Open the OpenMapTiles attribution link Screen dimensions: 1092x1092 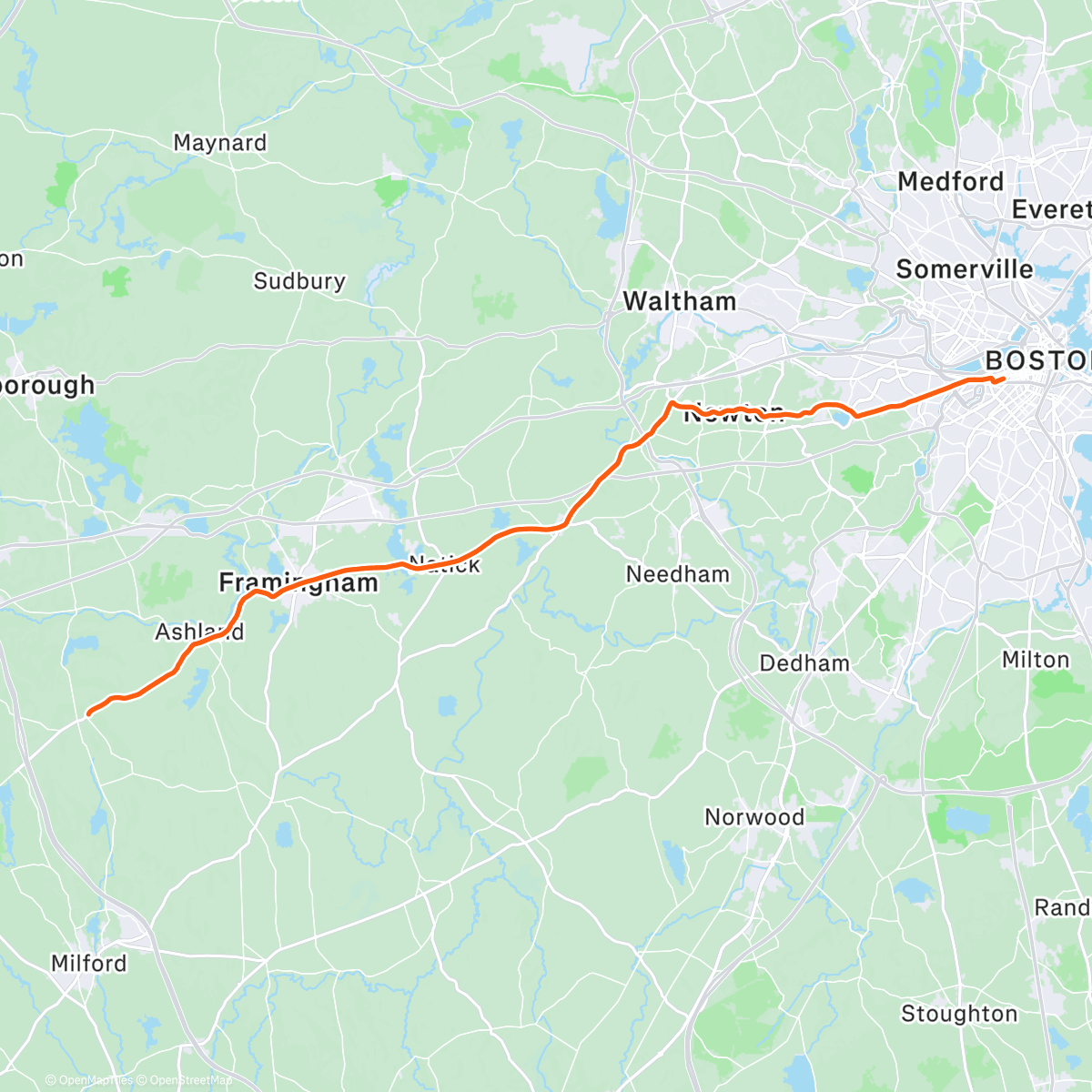click(x=89, y=1080)
